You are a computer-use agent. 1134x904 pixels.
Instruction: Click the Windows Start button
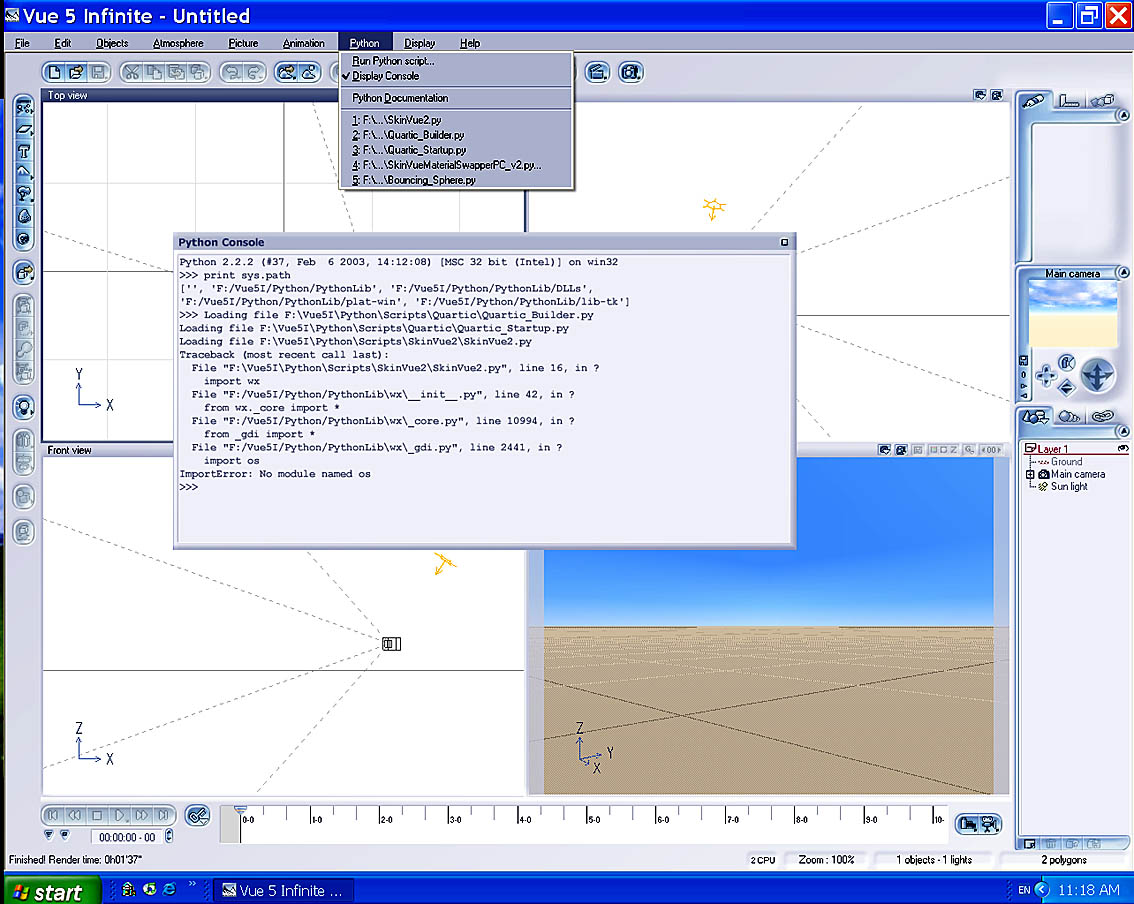[50, 890]
